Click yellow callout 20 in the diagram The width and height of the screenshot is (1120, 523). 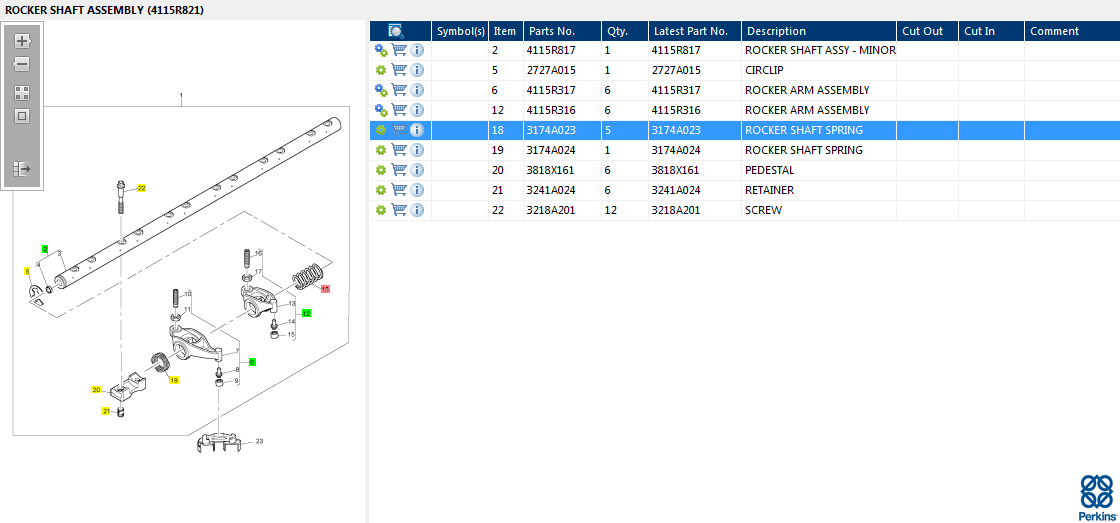coord(96,389)
